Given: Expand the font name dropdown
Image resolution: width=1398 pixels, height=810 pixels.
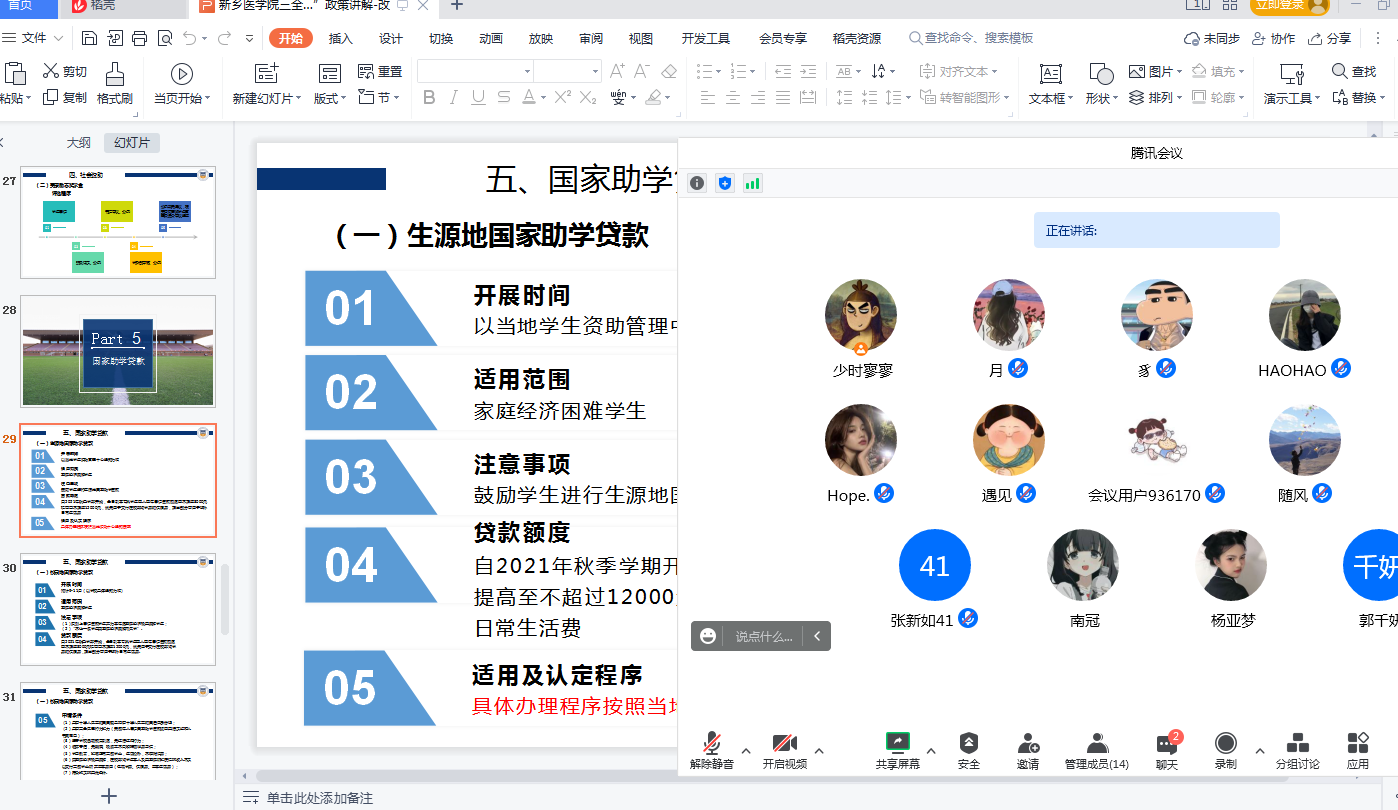Looking at the screenshot, I should tap(527, 72).
